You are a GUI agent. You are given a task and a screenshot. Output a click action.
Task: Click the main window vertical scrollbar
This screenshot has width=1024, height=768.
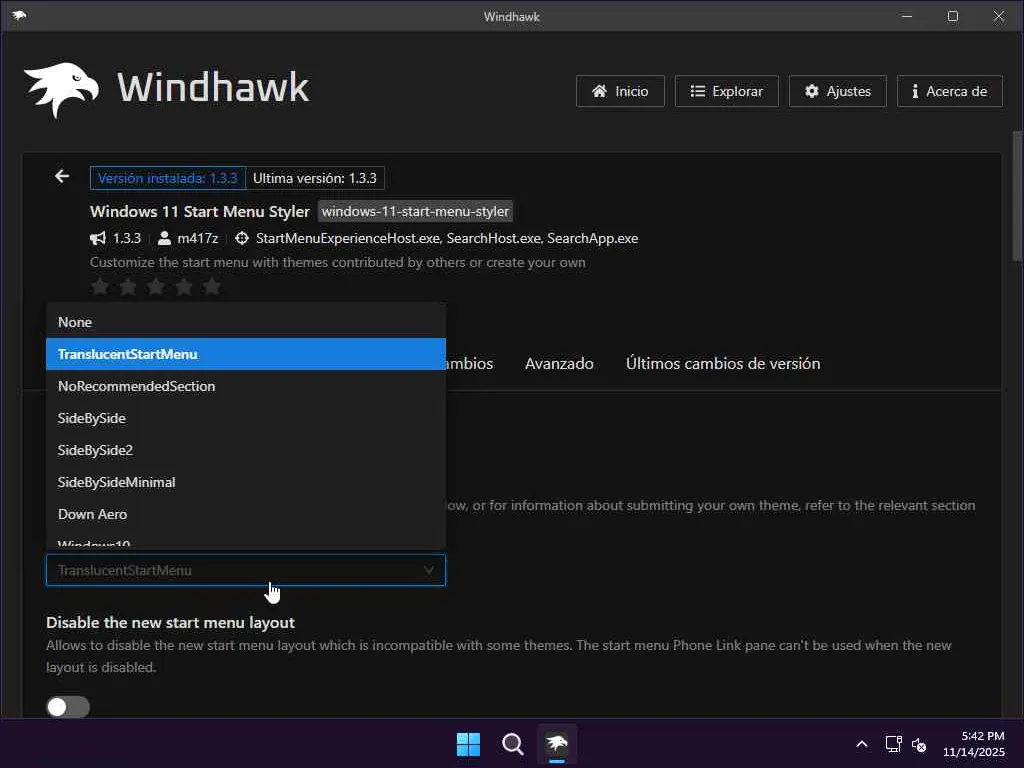[x=1017, y=196]
